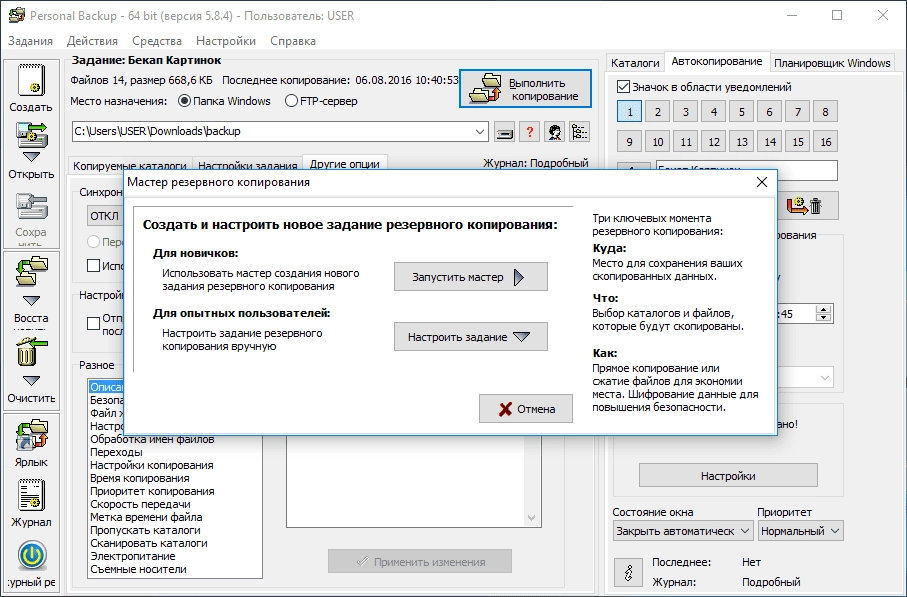Viewport: 907px width, 597px height.
Task: Select Приоритет копирования list item
Action: [152, 491]
